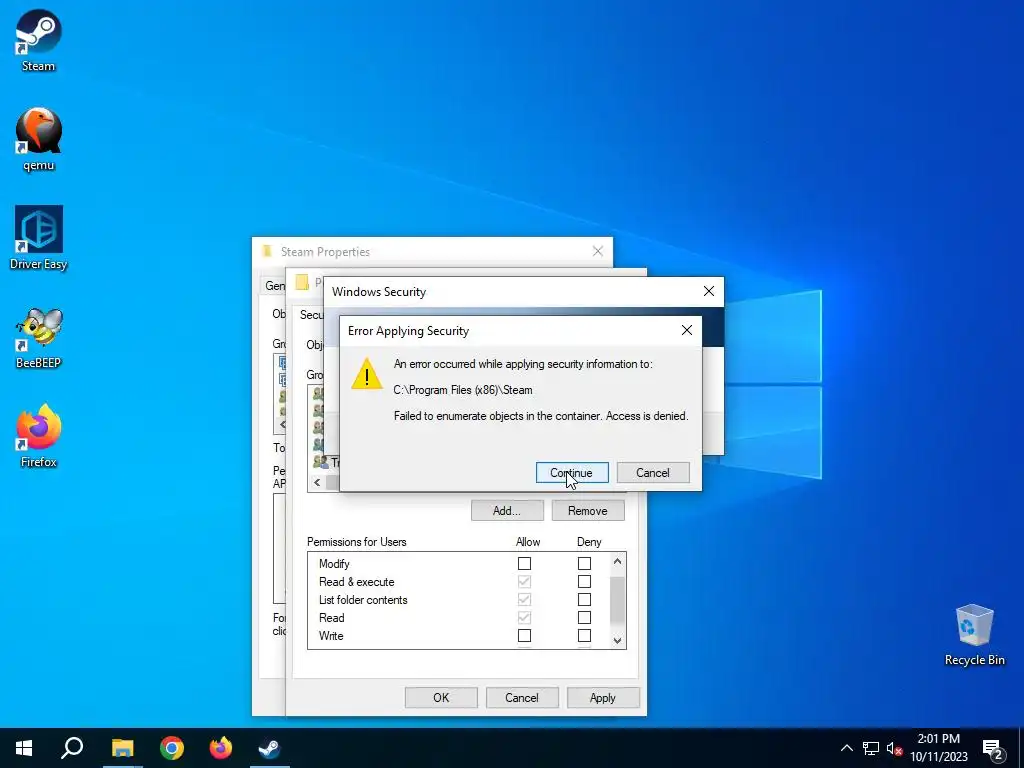Screen dimensions: 1024x768
Task: Toggle Allow for List folder contents
Action: (524, 600)
